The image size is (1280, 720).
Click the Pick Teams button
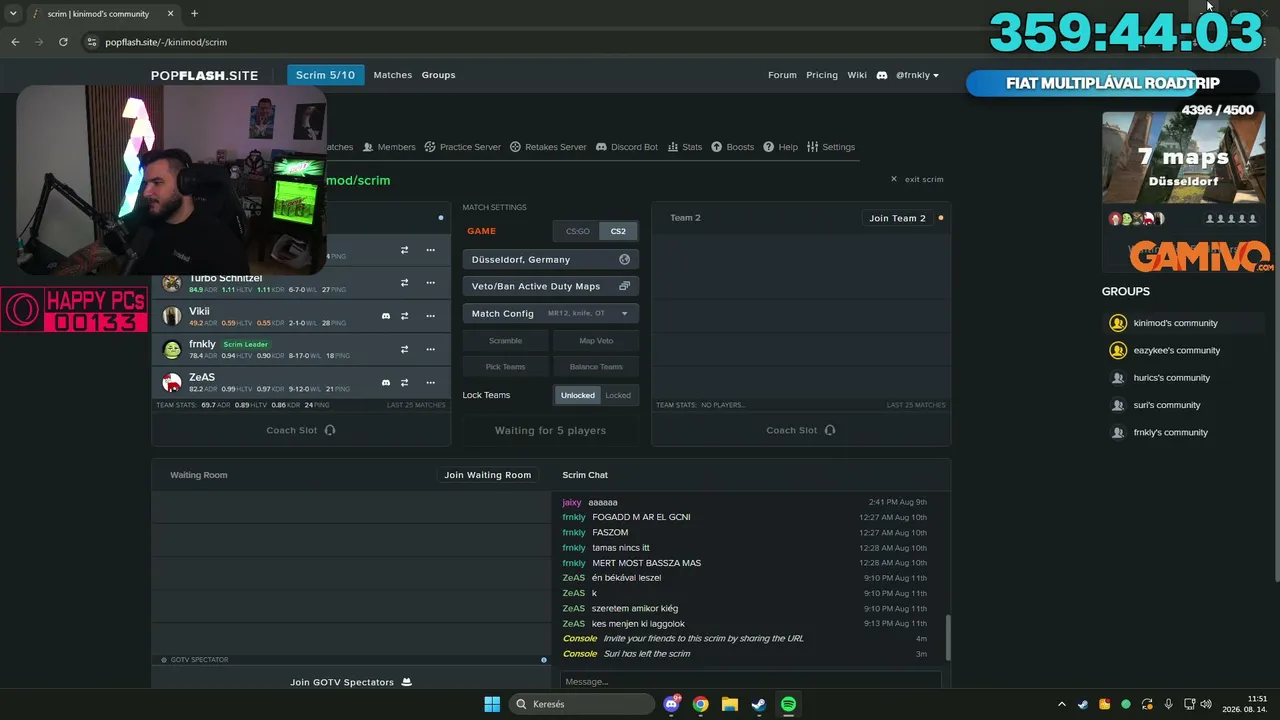tap(506, 367)
